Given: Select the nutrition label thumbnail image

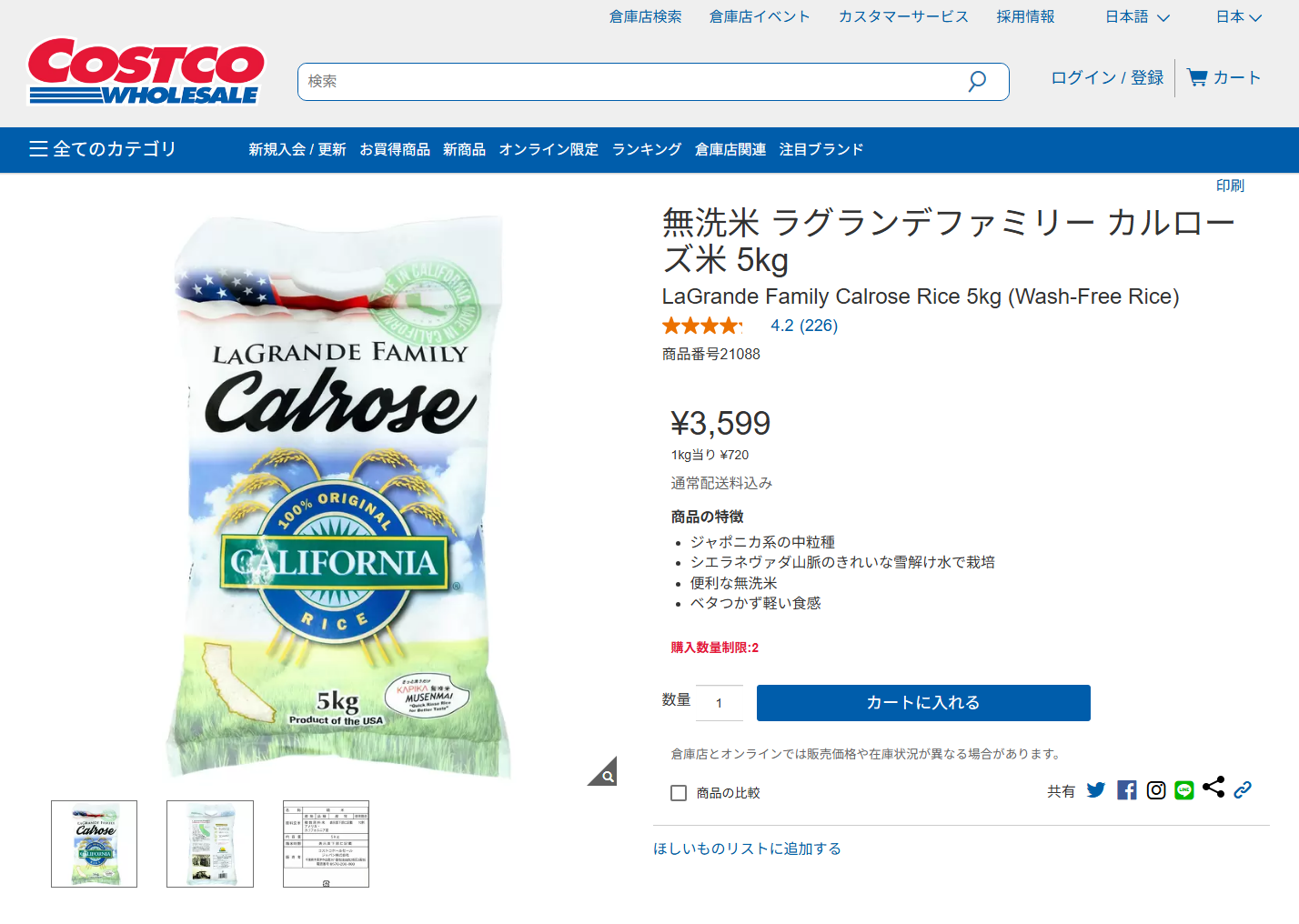Looking at the screenshot, I should [326, 844].
